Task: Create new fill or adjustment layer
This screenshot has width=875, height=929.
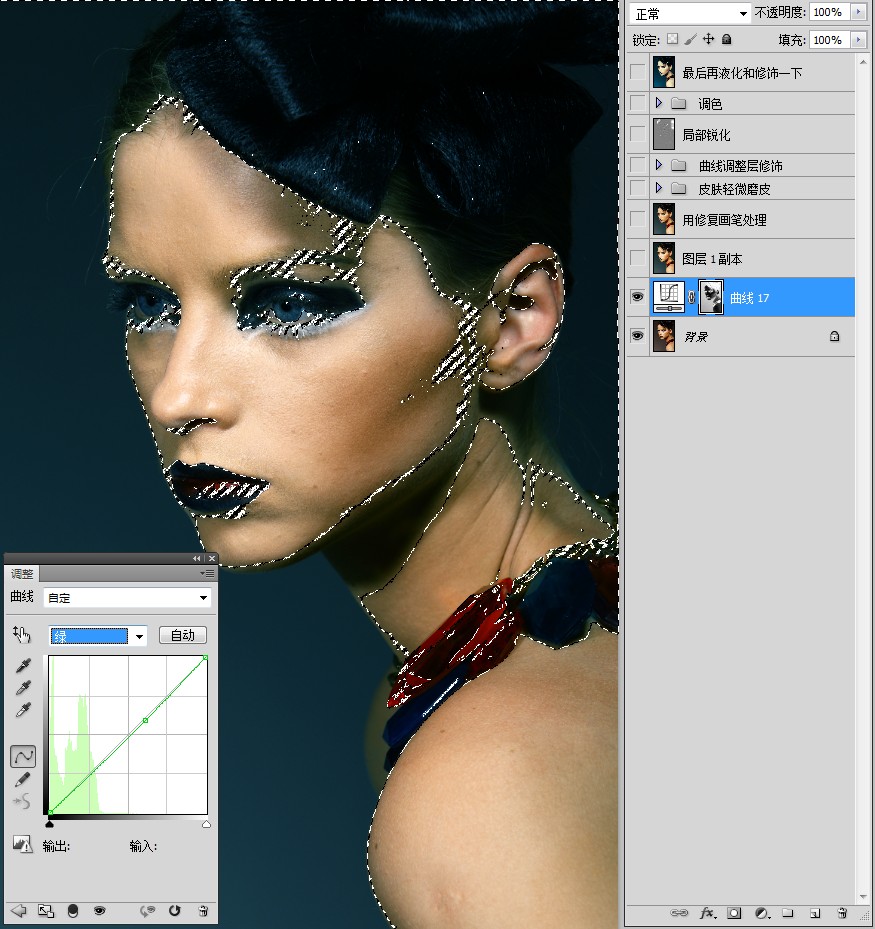Action: [x=761, y=913]
